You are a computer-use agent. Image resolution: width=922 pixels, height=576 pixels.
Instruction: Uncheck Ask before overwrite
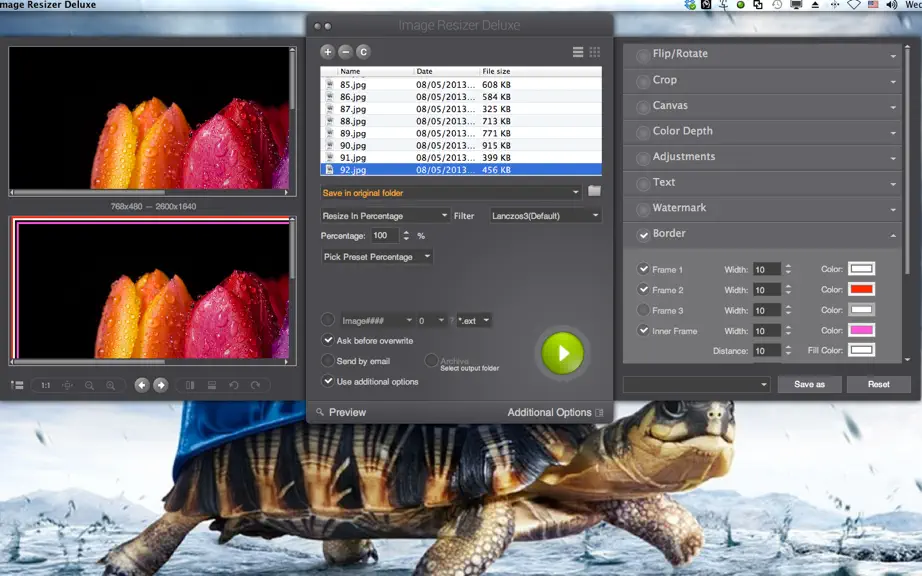328,340
